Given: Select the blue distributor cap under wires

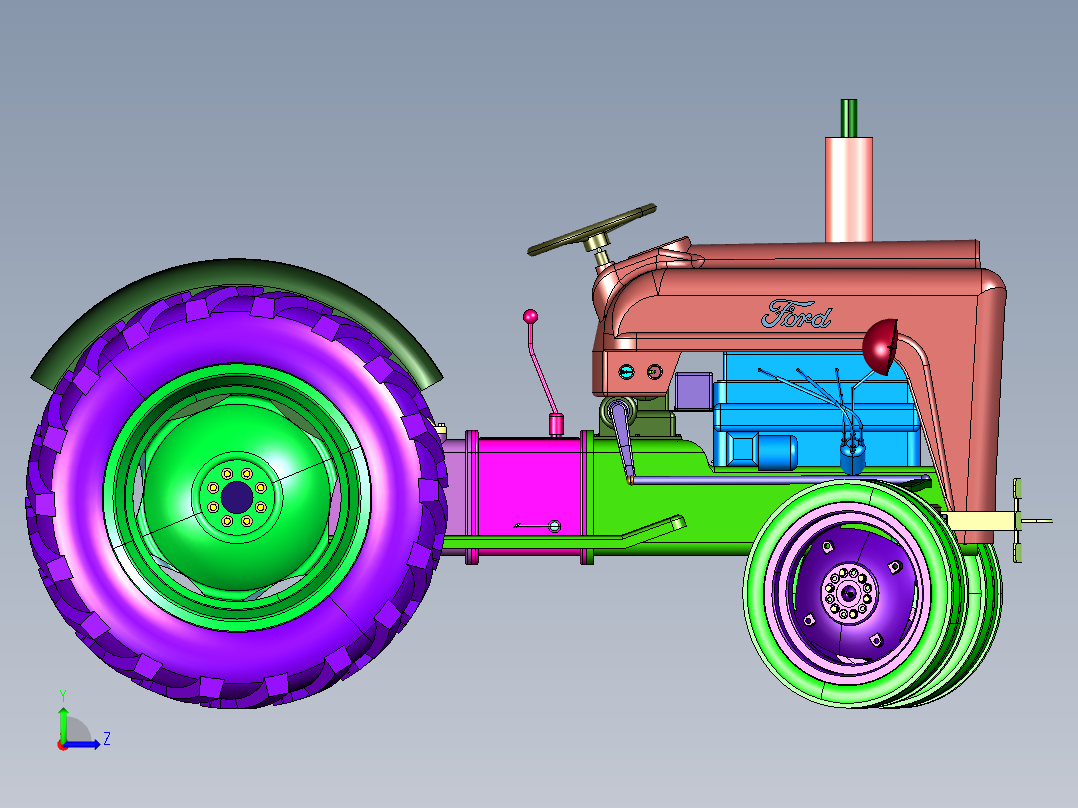Looking at the screenshot, I should click(x=852, y=458).
